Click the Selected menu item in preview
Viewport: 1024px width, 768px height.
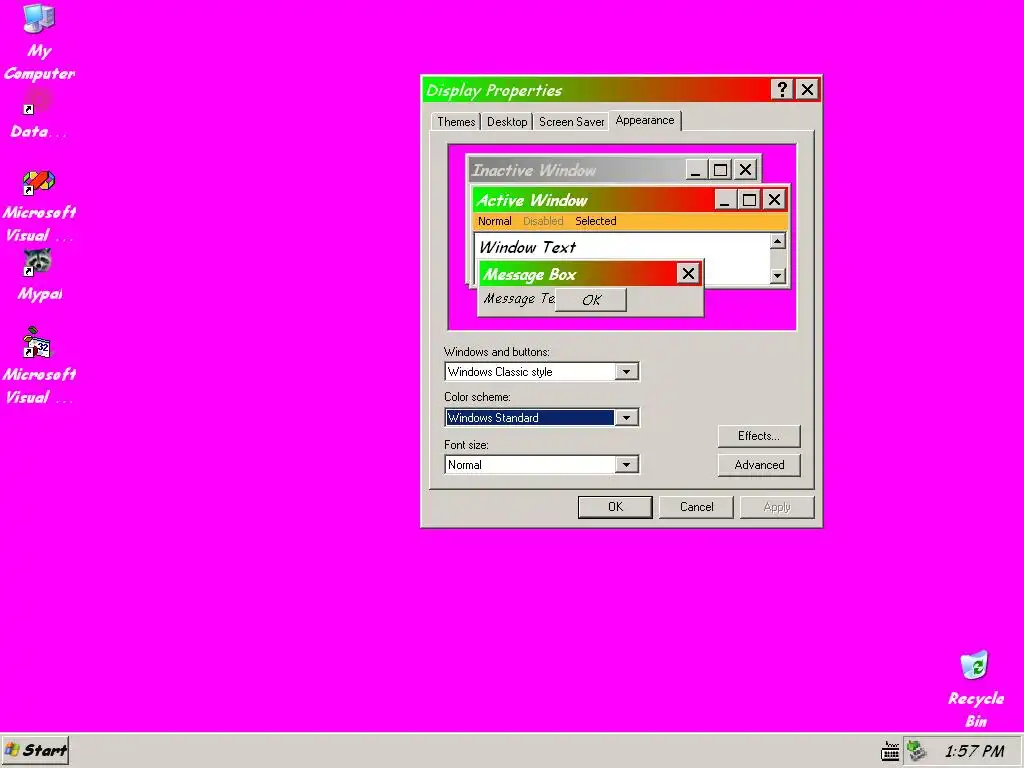pyautogui.click(x=596, y=221)
